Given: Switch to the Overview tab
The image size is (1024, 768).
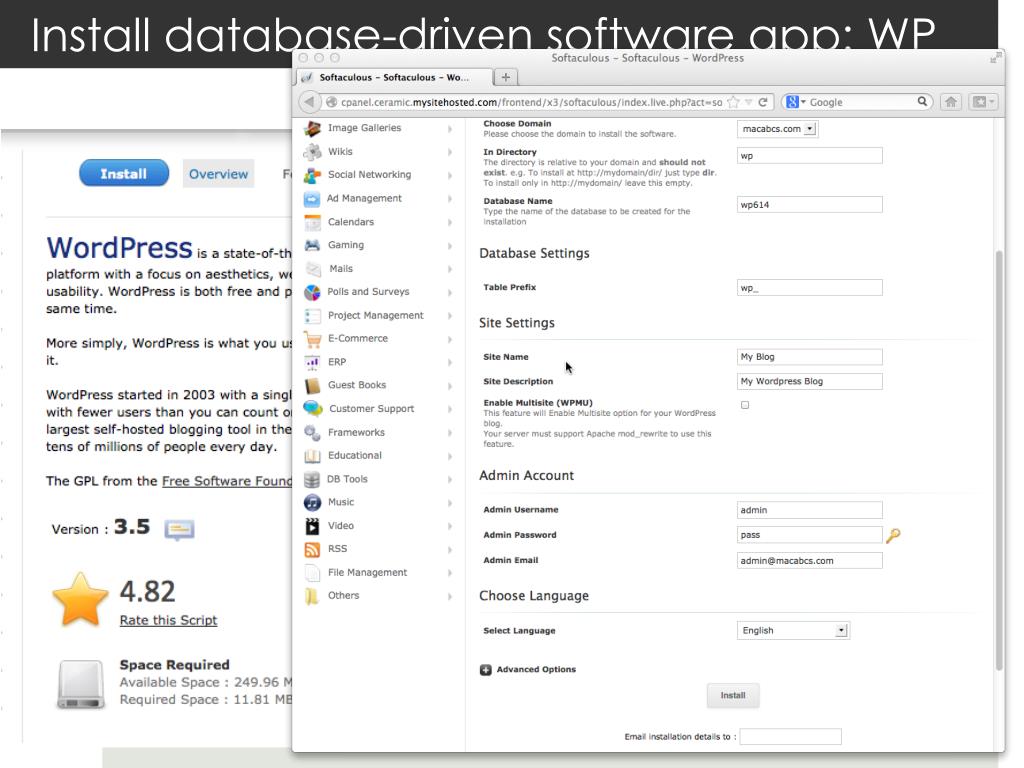Looking at the screenshot, I should pos(218,174).
